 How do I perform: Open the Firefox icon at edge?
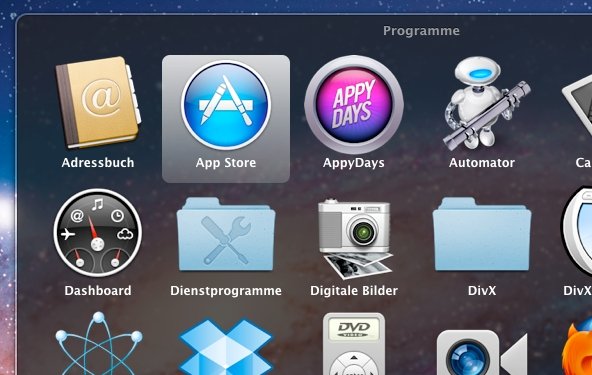click(577, 347)
